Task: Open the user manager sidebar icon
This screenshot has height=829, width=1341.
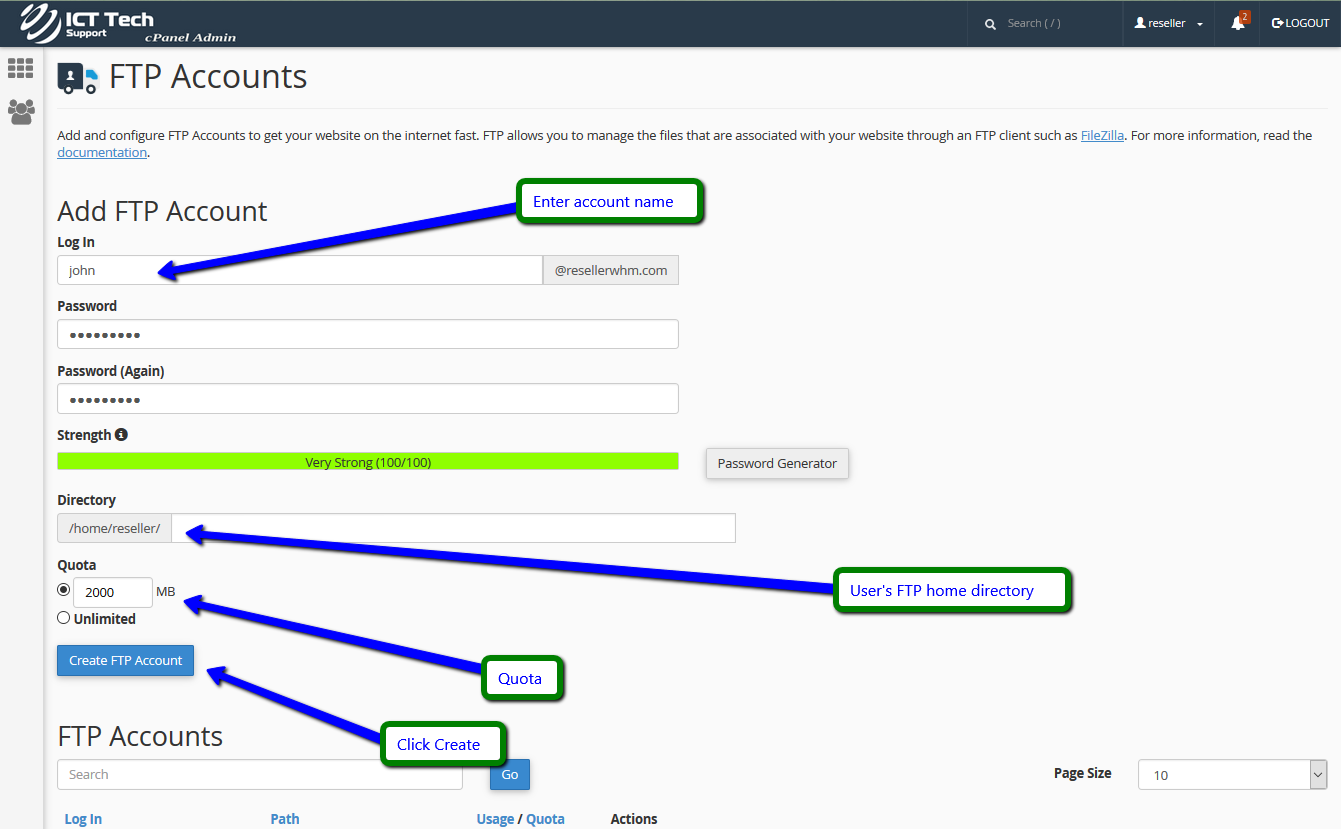Action: coord(21,111)
